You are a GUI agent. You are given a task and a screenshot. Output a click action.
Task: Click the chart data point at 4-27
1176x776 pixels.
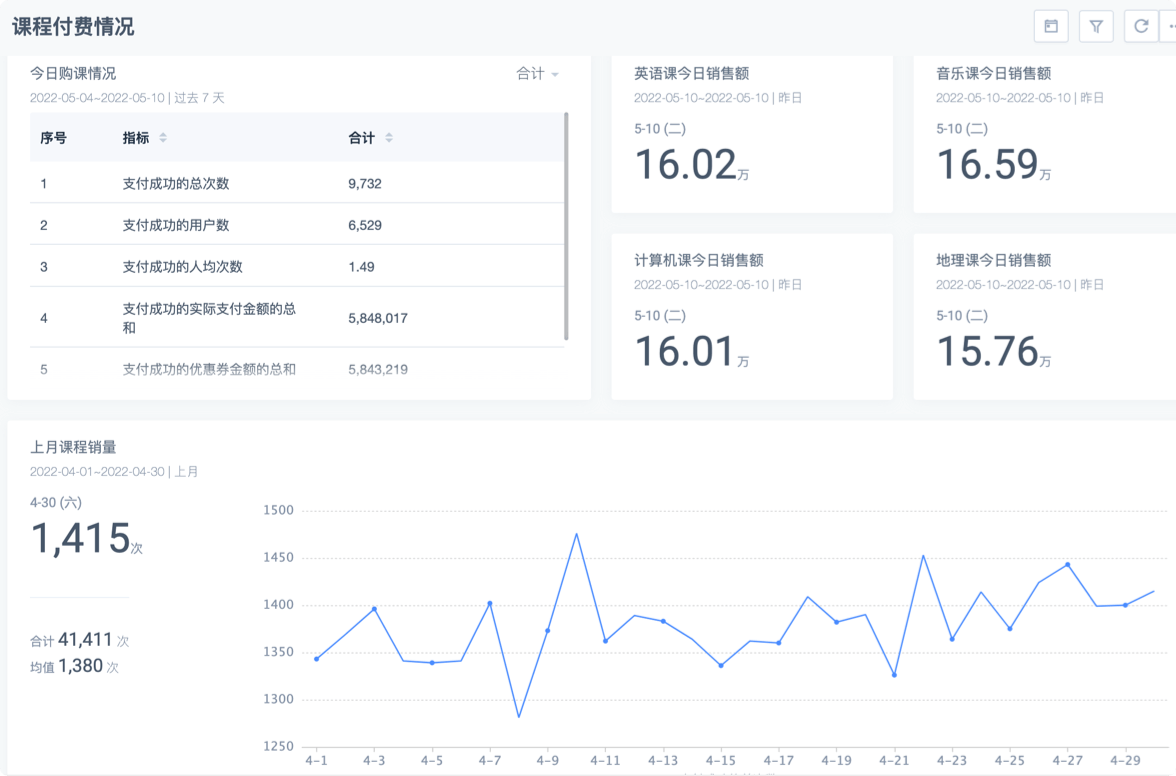coord(1067,565)
